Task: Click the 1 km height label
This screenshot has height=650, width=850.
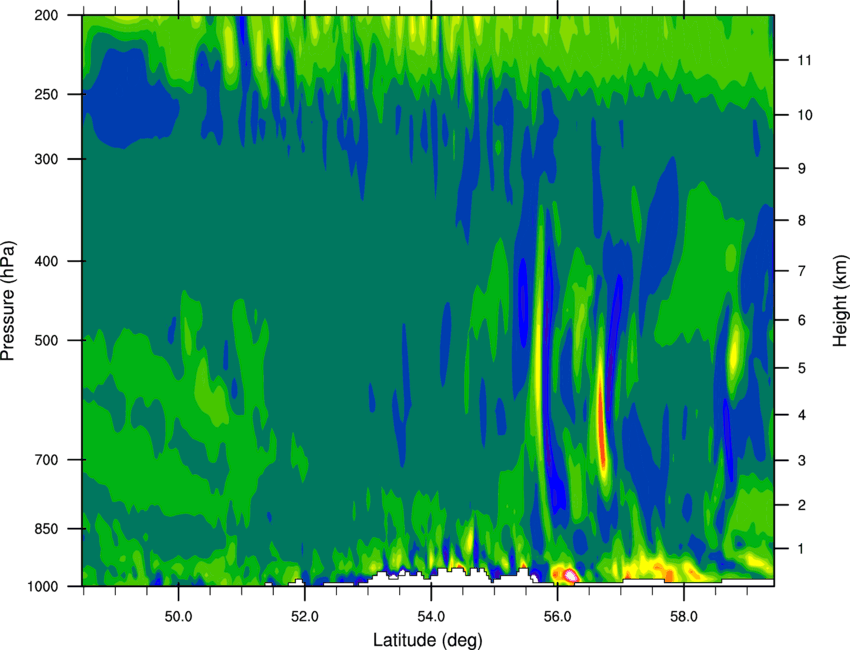Action: [801, 549]
